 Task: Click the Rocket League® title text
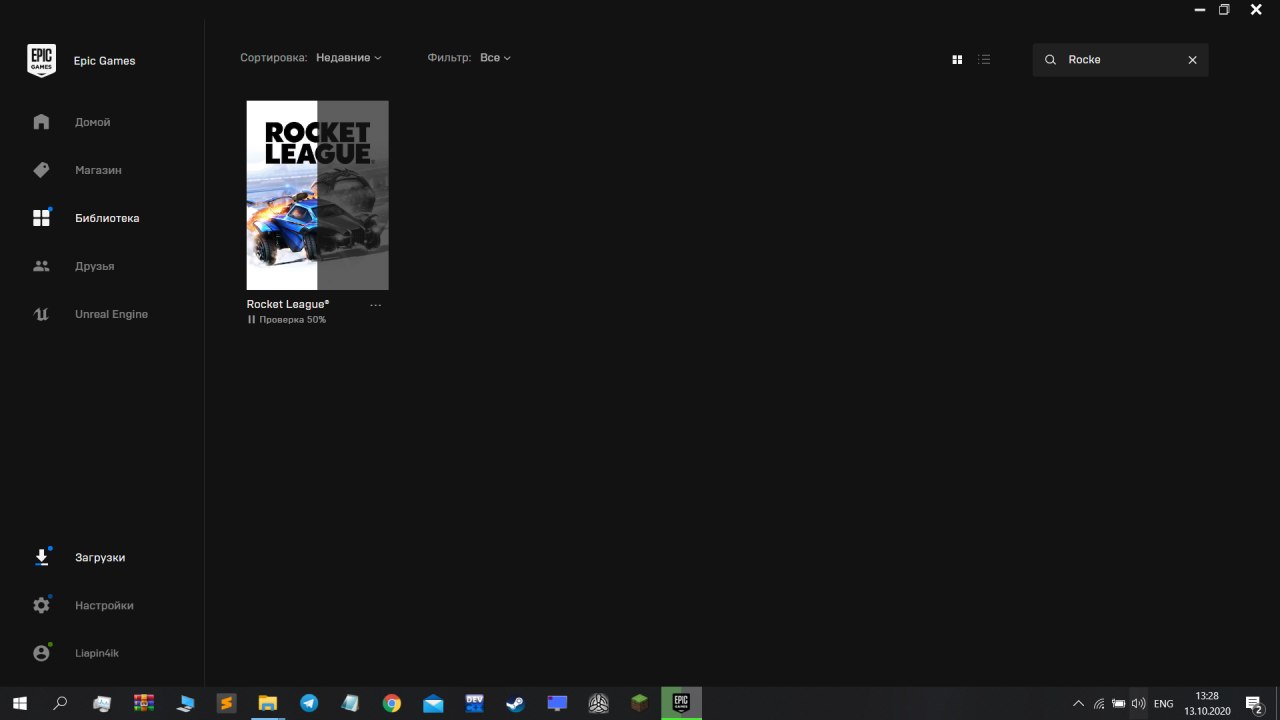(x=288, y=304)
